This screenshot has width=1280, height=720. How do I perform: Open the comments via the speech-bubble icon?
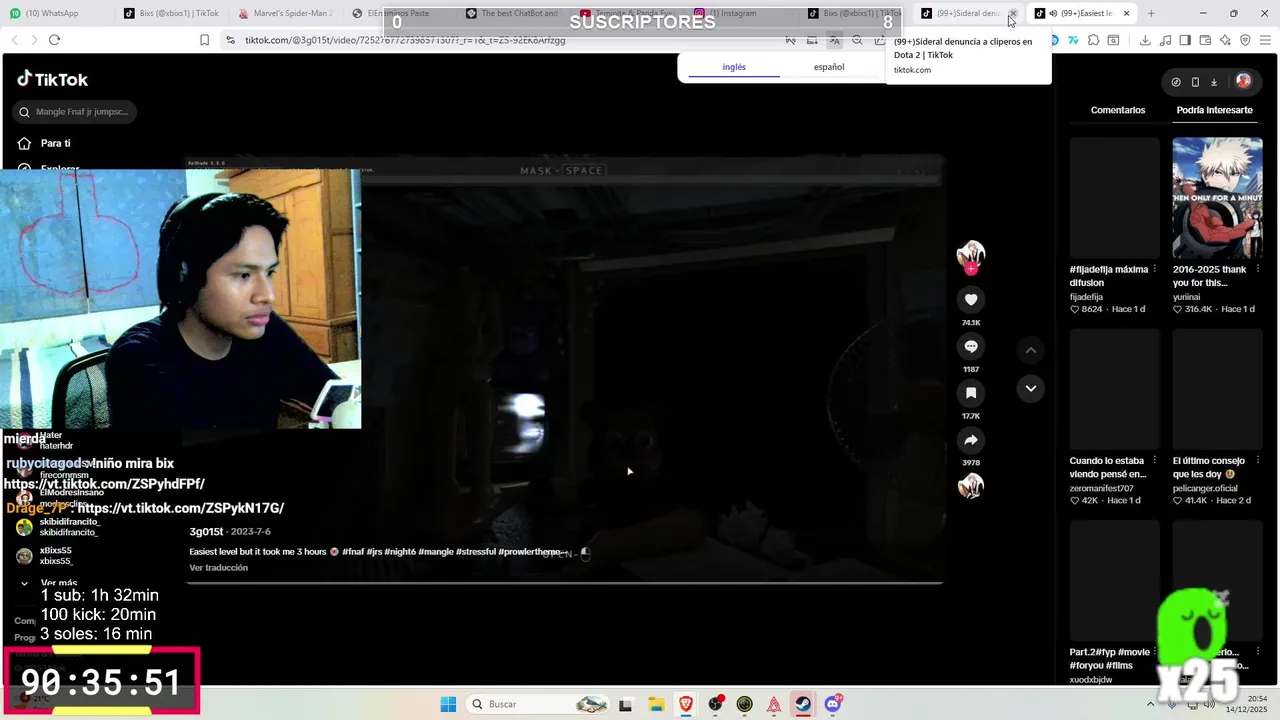970,346
